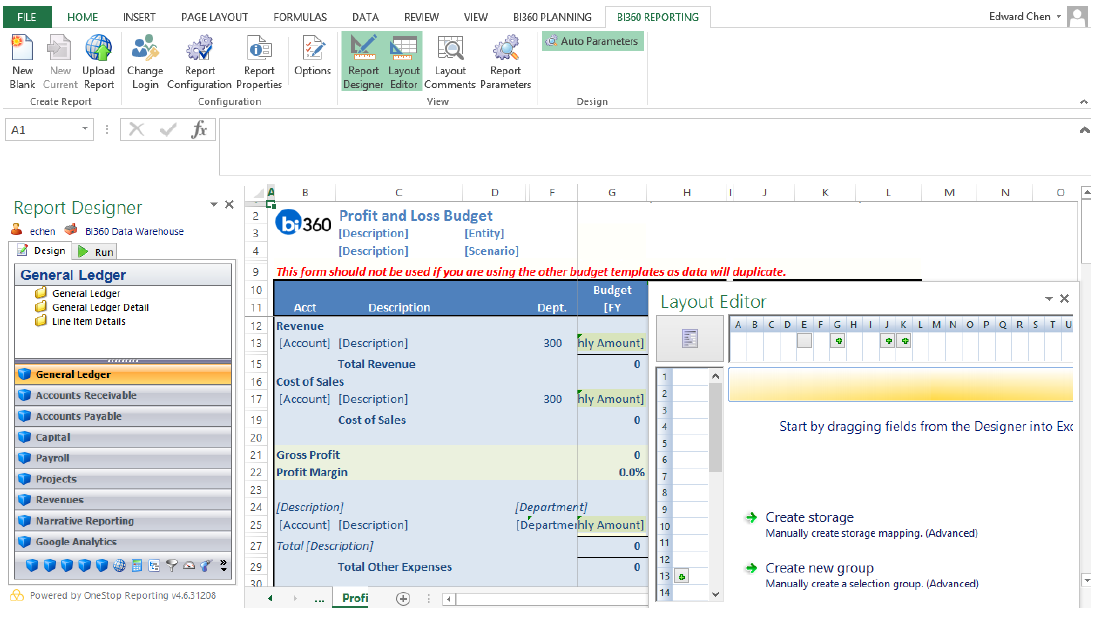Open the Edward Chen account dropdown
This screenshot has width=1098, height=619.
point(1059,16)
